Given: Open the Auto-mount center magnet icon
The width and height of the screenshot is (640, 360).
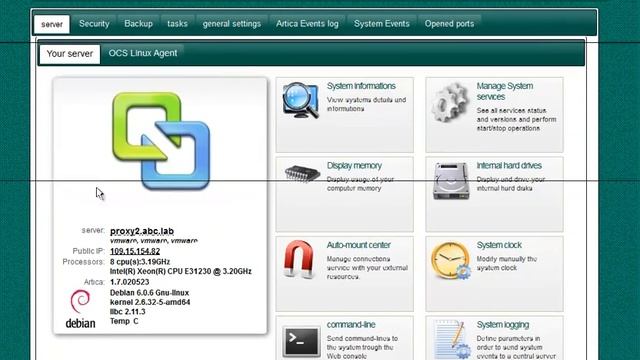Looking at the screenshot, I should pos(299,259).
